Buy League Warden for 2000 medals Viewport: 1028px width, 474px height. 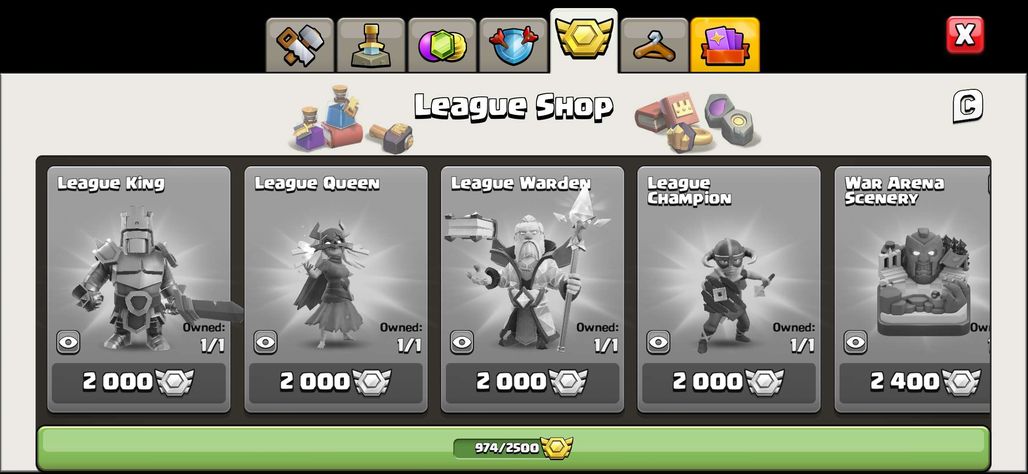532,382
